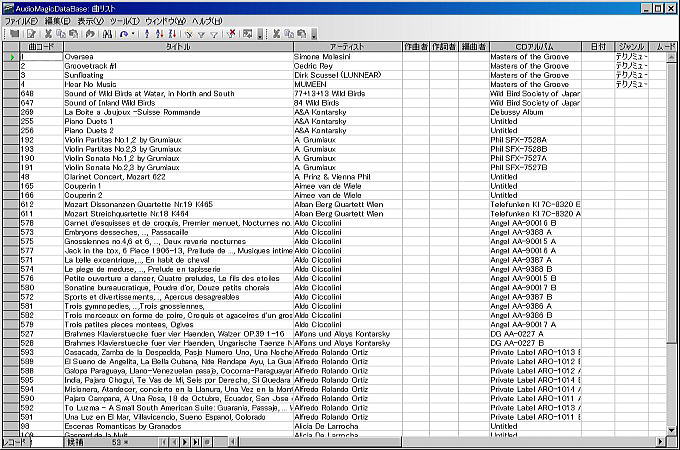680x450 pixels.
Task: Click the edit record toolbar icon
Action: (x=31, y=34)
